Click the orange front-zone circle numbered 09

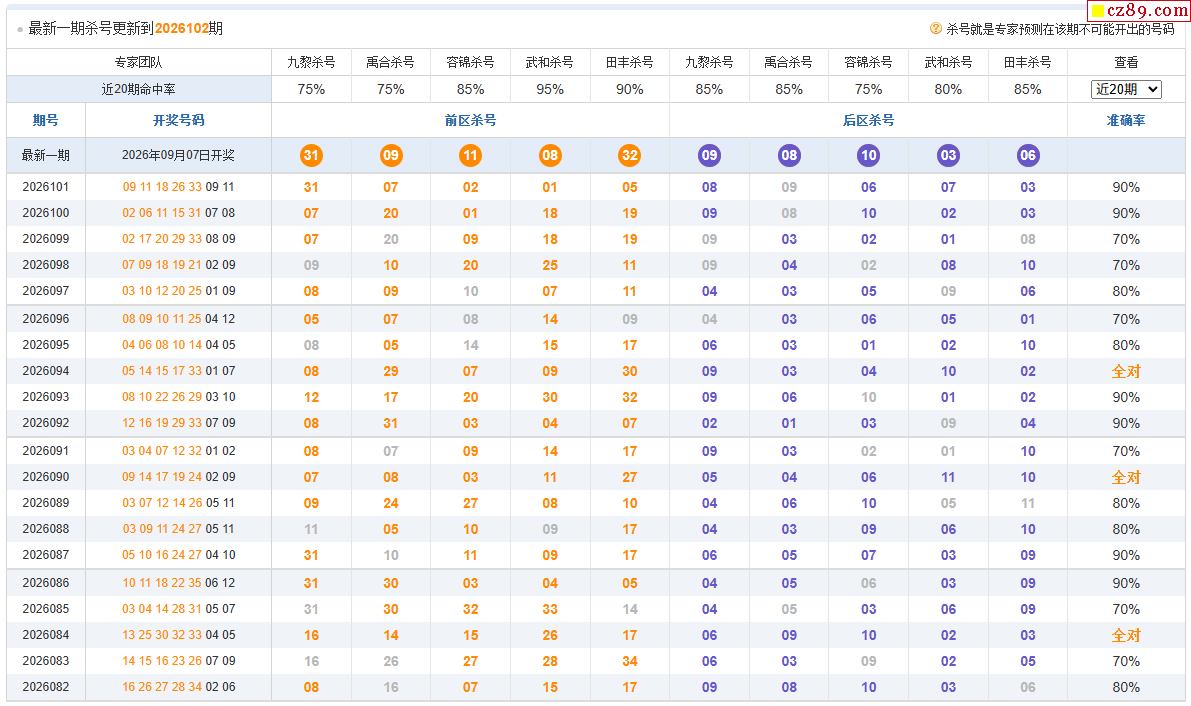tap(390, 155)
